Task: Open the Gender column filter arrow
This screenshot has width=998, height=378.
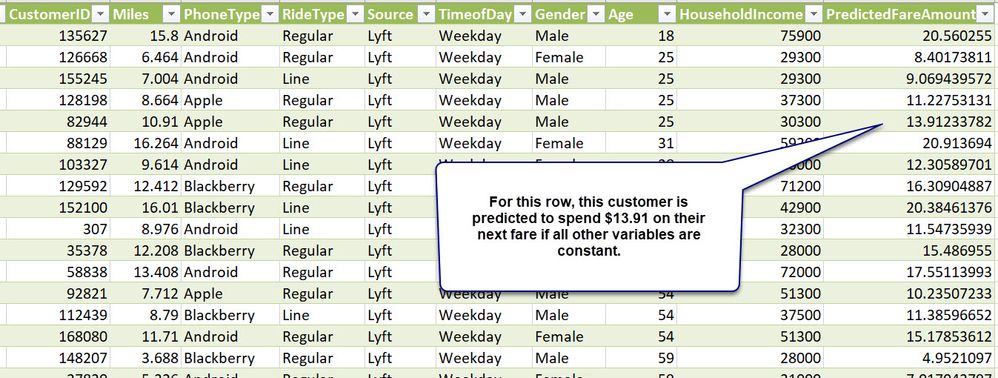Action: click(595, 14)
